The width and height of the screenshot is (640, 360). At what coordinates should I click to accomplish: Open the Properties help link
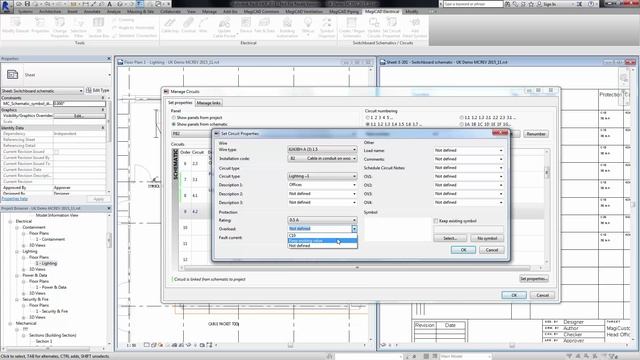click(x=15, y=199)
